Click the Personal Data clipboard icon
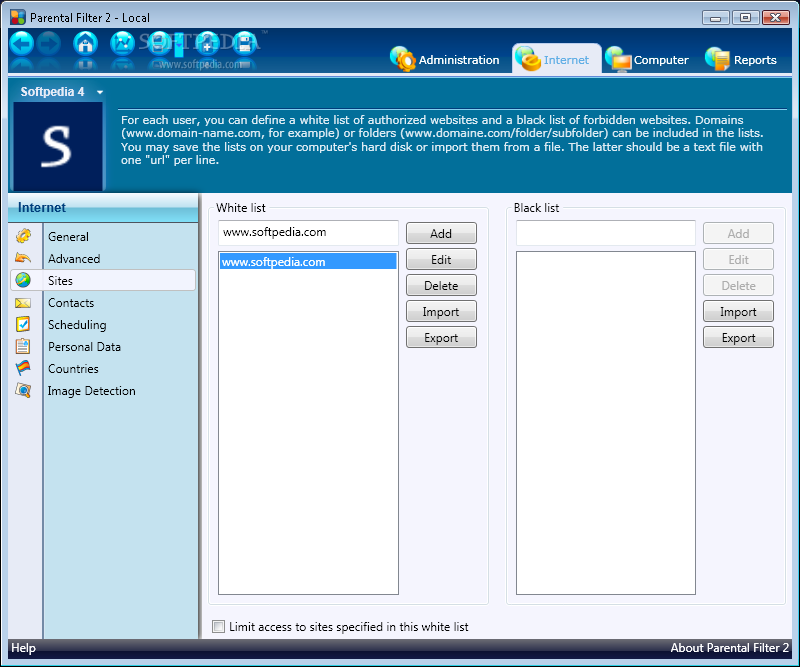The image size is (800, 667). (x=23, y=346)
